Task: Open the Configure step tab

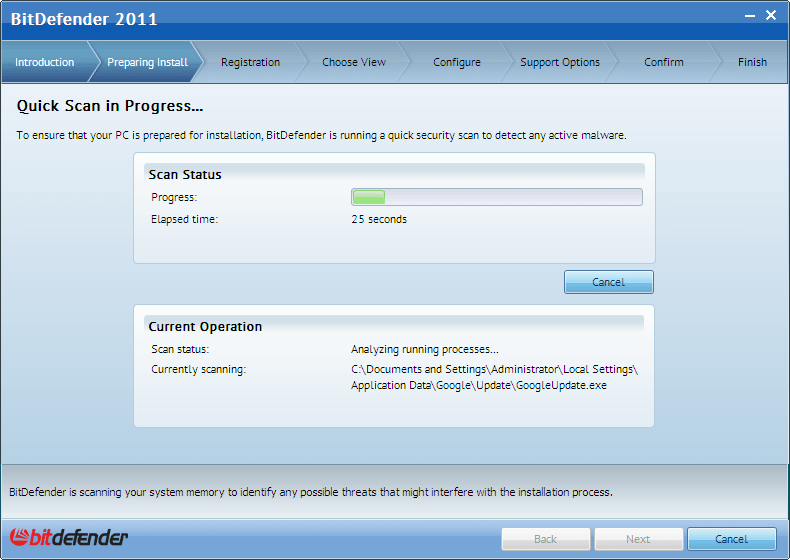Action: [457, 62]
